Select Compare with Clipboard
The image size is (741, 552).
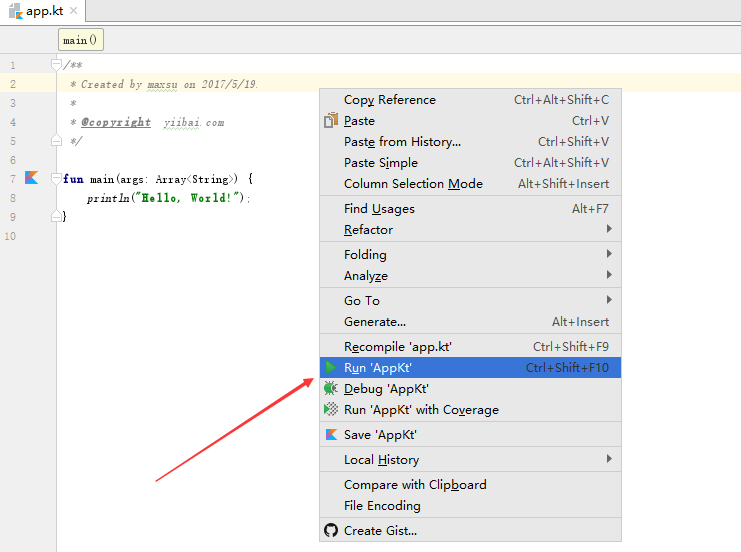415,485
